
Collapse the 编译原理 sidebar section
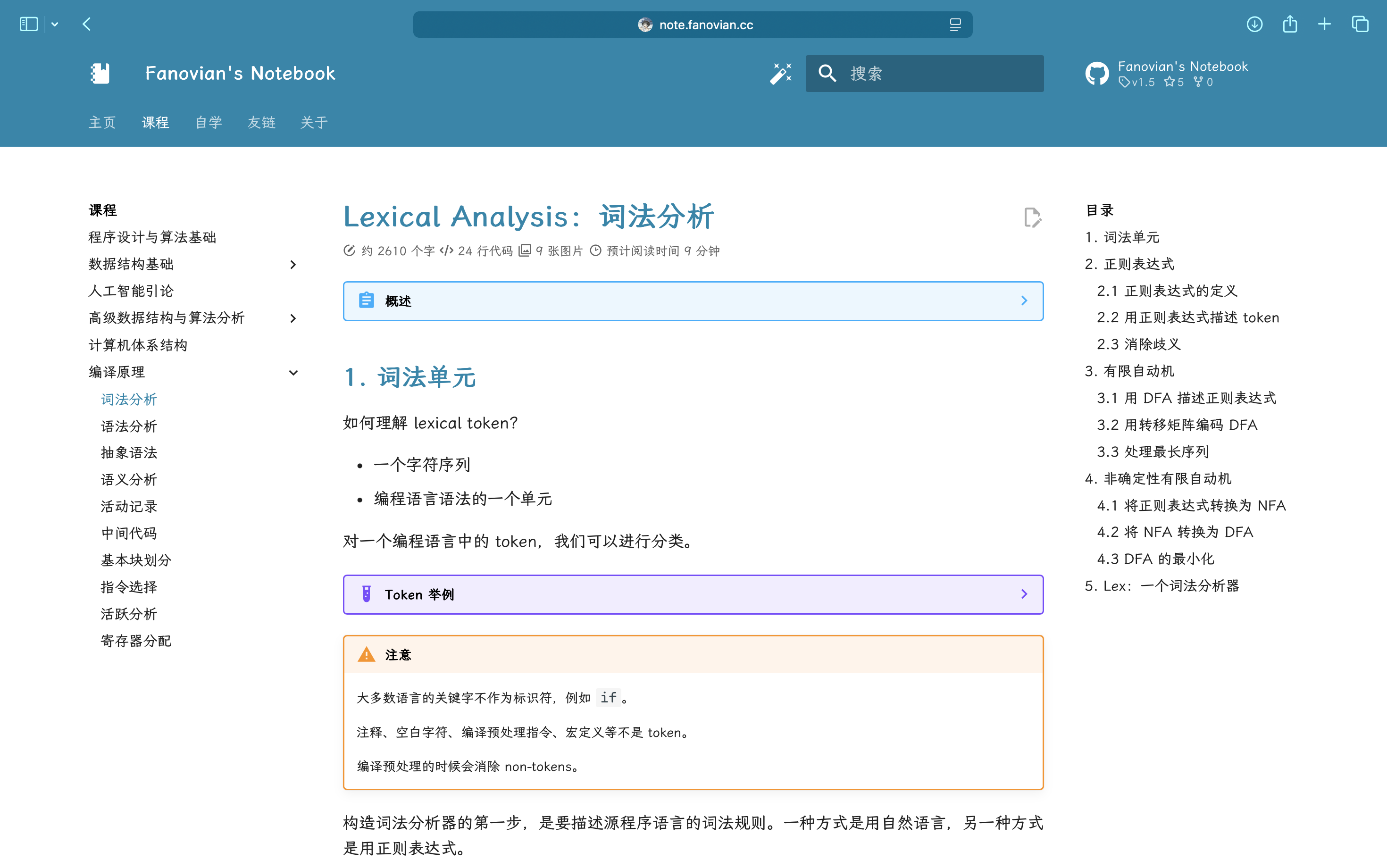pyautogui.click(x=293, y=372)
